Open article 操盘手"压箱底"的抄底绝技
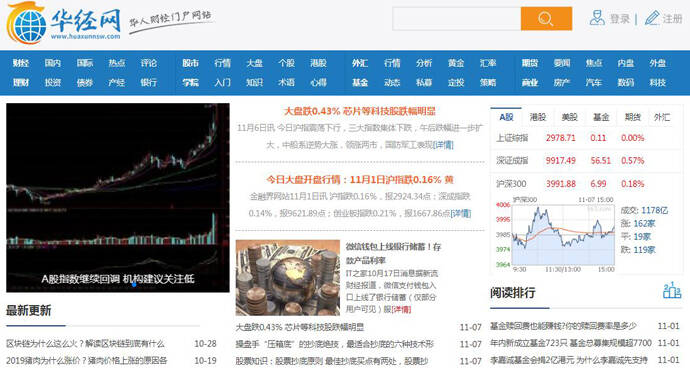The width and height of the screenshot is (690, 368). point(334,344)
